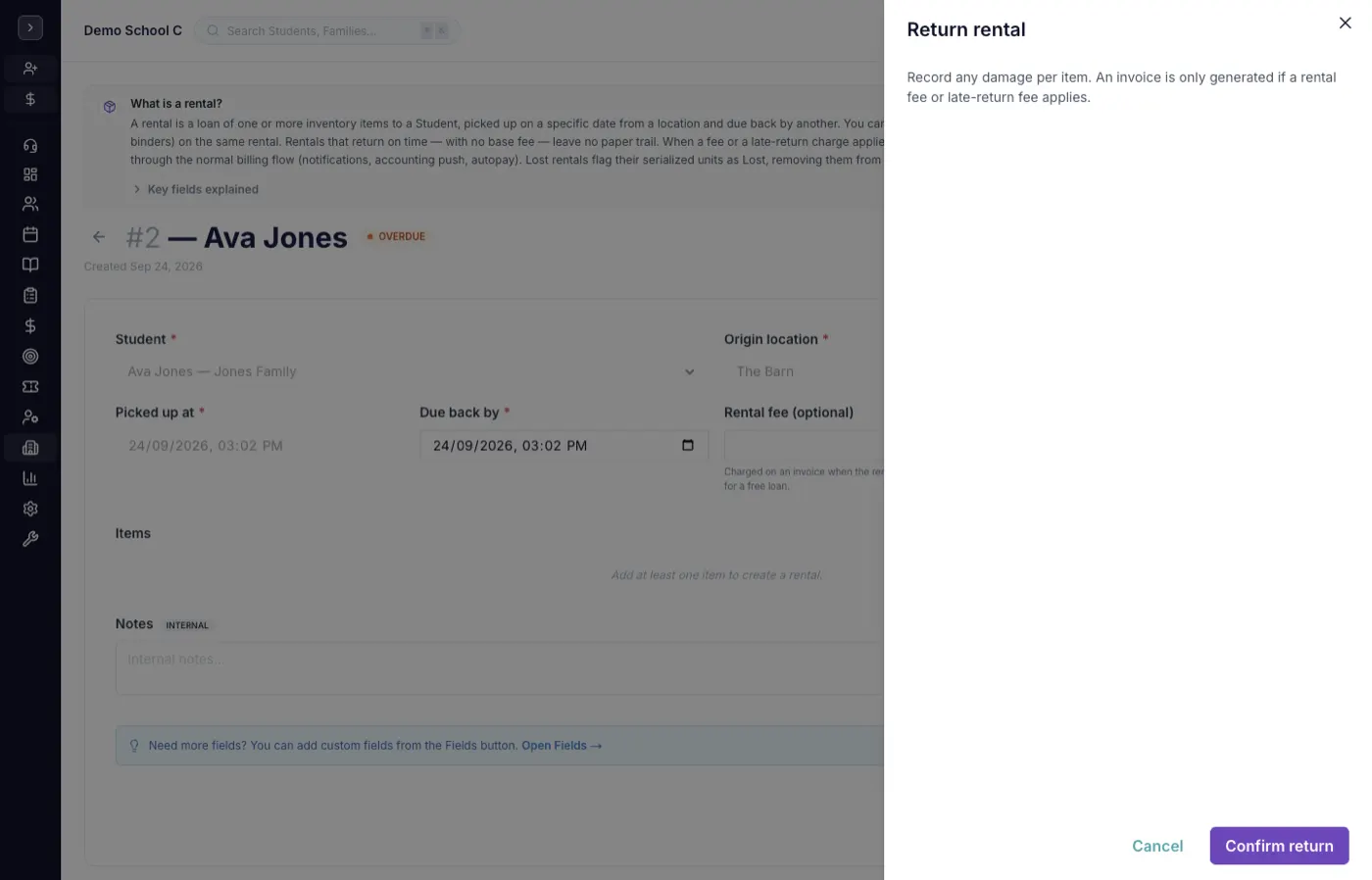1372x880 pixels.
Task: Open the bar chart reports icon
Action: tap(30, 478)
